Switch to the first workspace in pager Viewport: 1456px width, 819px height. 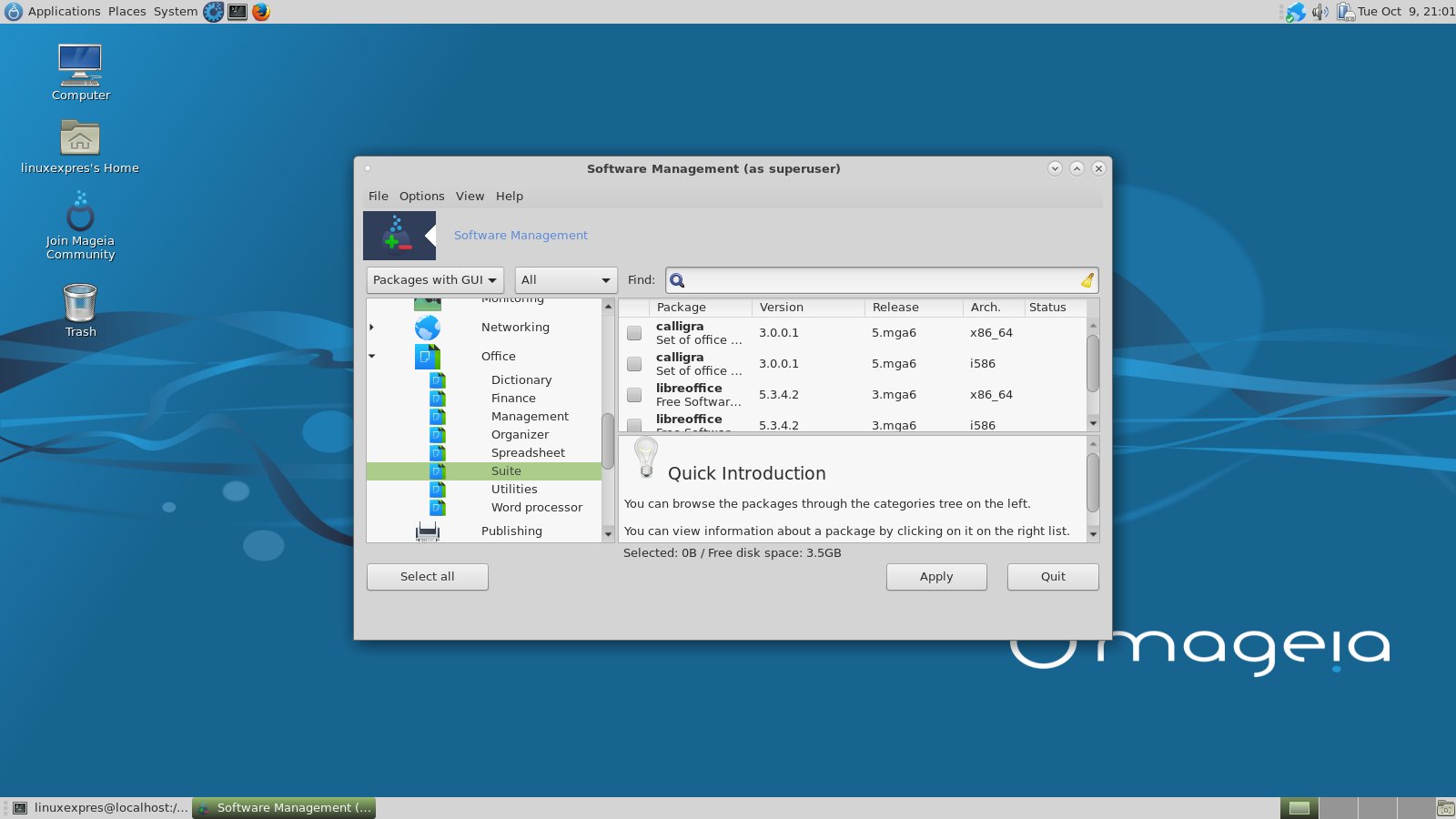tap(1299, 808)
